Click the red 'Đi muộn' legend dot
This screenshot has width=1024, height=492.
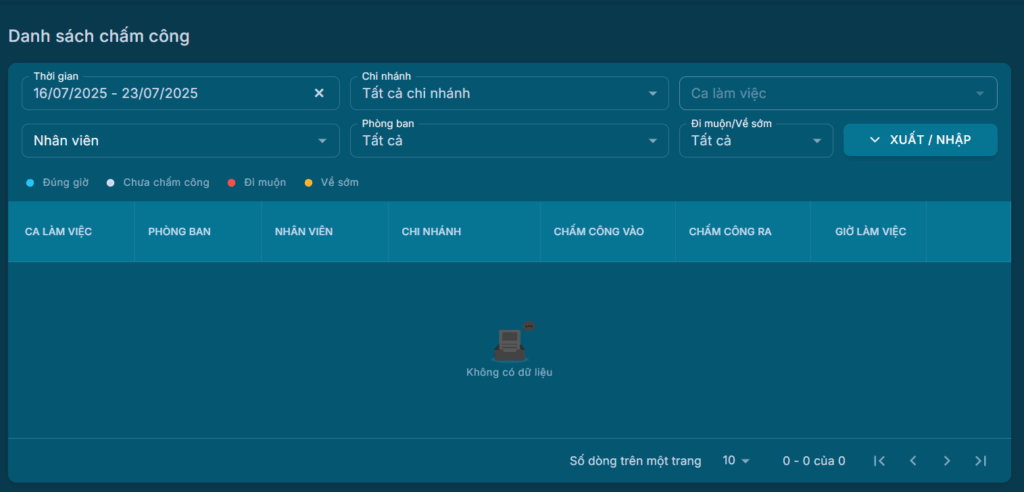click(231, 183)
